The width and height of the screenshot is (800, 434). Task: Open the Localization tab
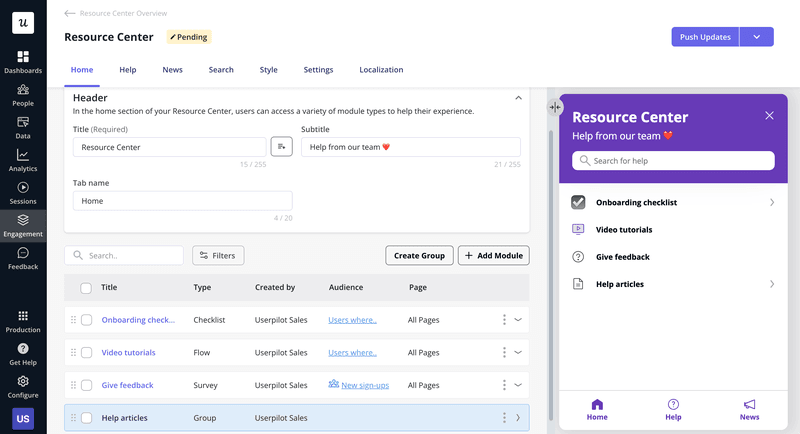(381, 70)
